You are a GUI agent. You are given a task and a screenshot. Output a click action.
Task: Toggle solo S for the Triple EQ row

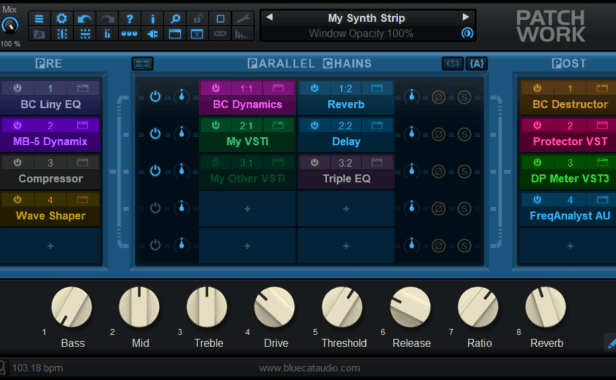point(464,171)
